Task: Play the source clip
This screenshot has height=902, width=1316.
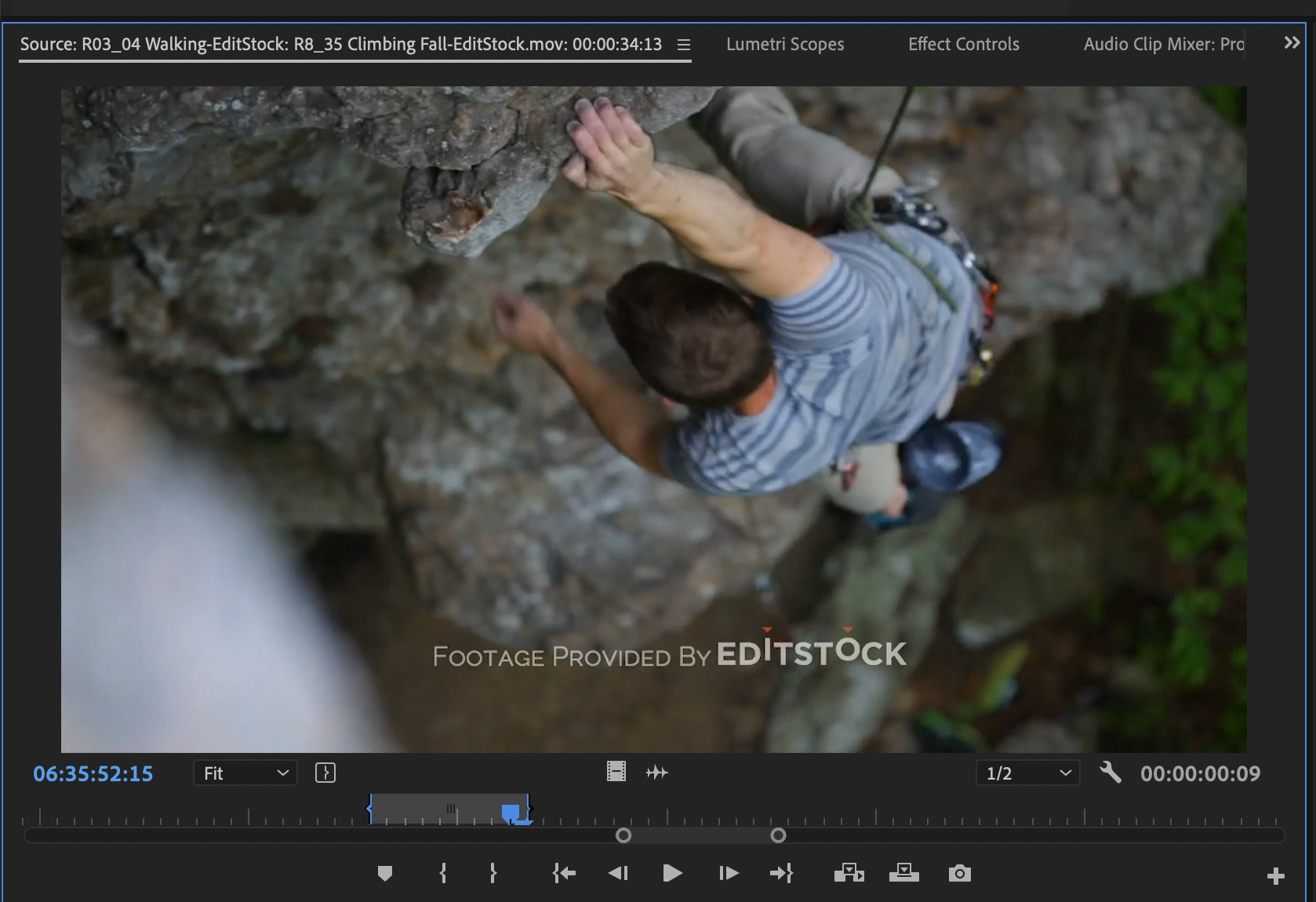Action: [672, 873]
